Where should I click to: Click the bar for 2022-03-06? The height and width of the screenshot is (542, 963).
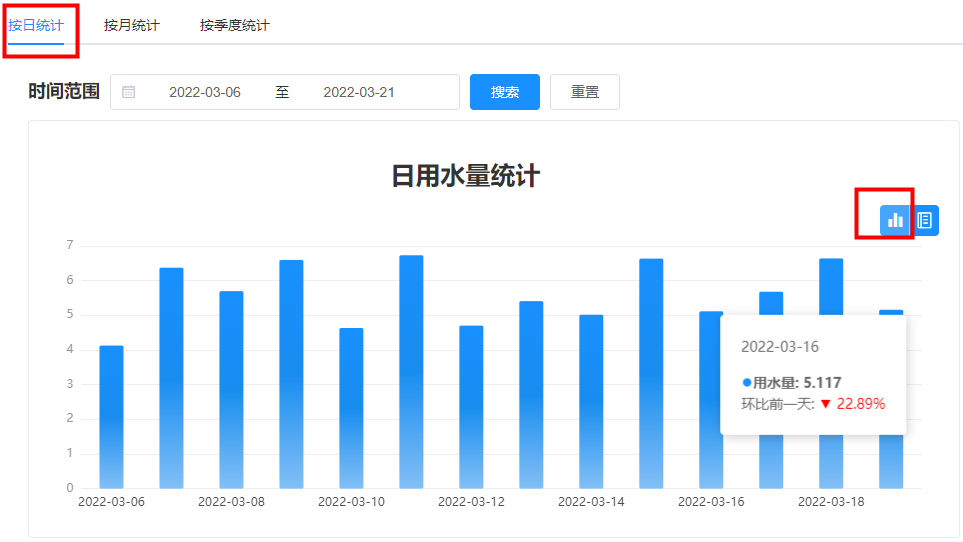click(111, 417)
